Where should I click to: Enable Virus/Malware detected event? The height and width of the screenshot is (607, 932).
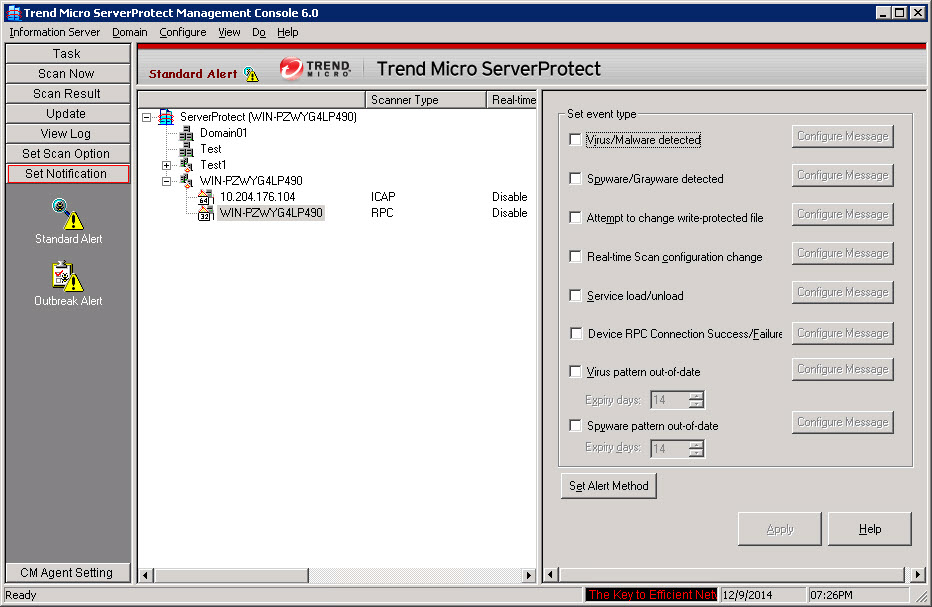click(x=575, y=140)
